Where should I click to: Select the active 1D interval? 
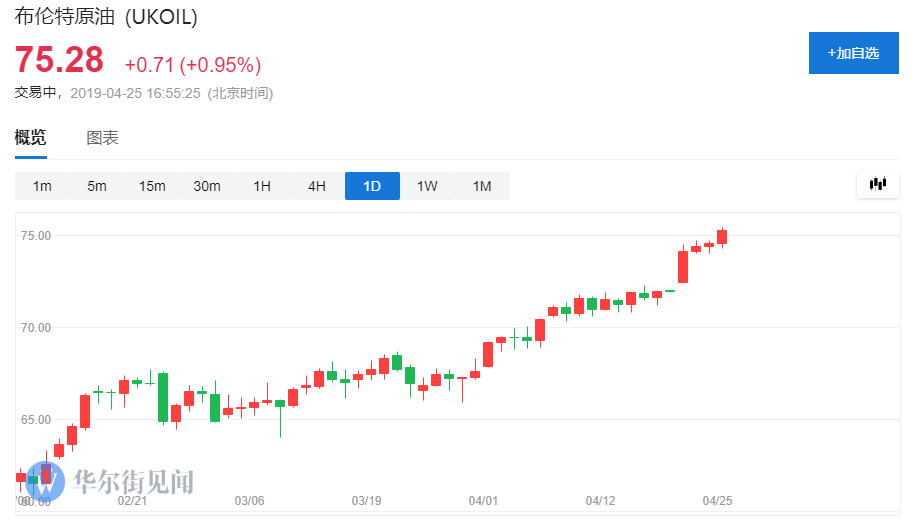pyautogui.click(x=372, y=186)
